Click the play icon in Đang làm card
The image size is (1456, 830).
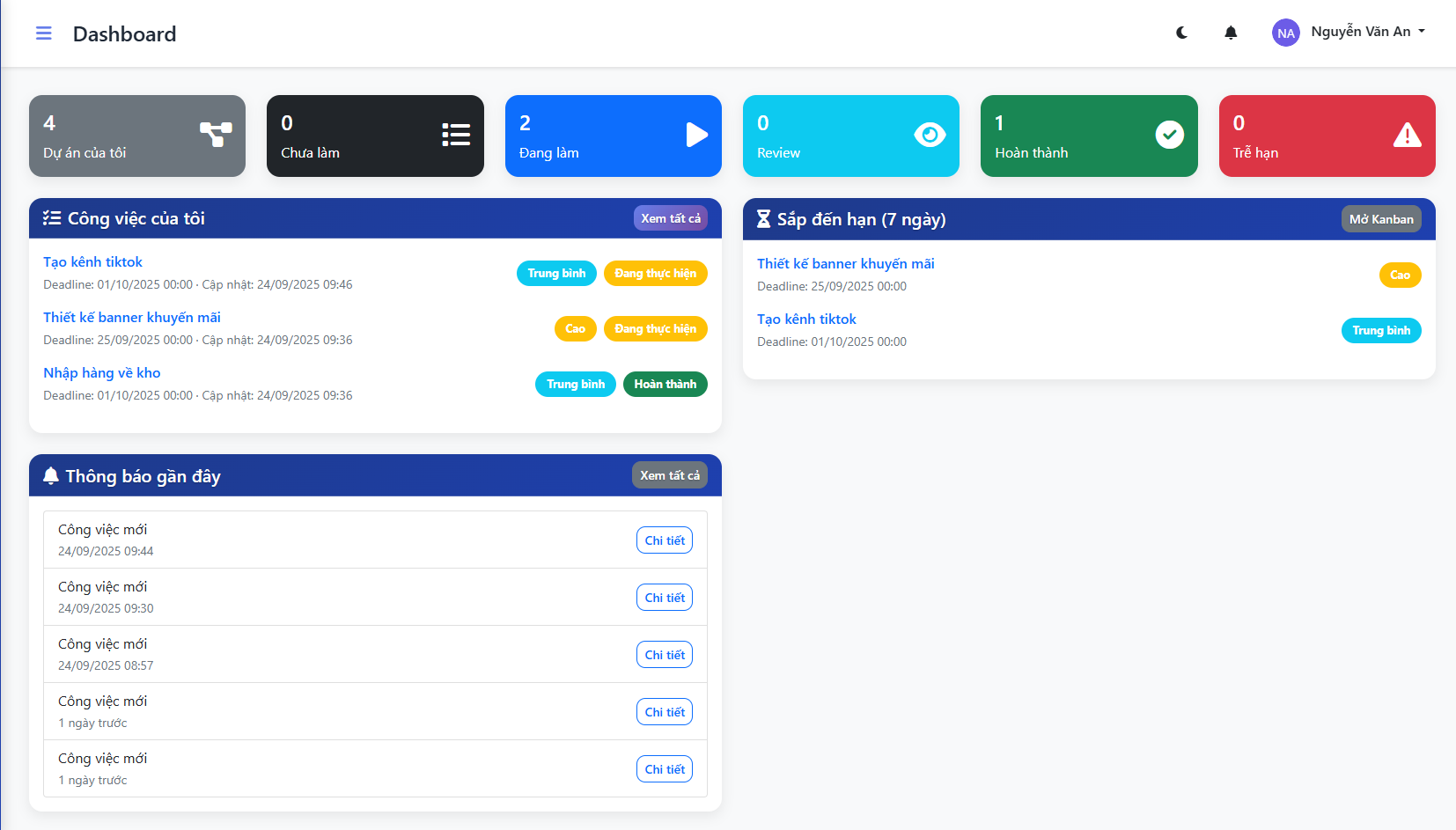(697, 135)
